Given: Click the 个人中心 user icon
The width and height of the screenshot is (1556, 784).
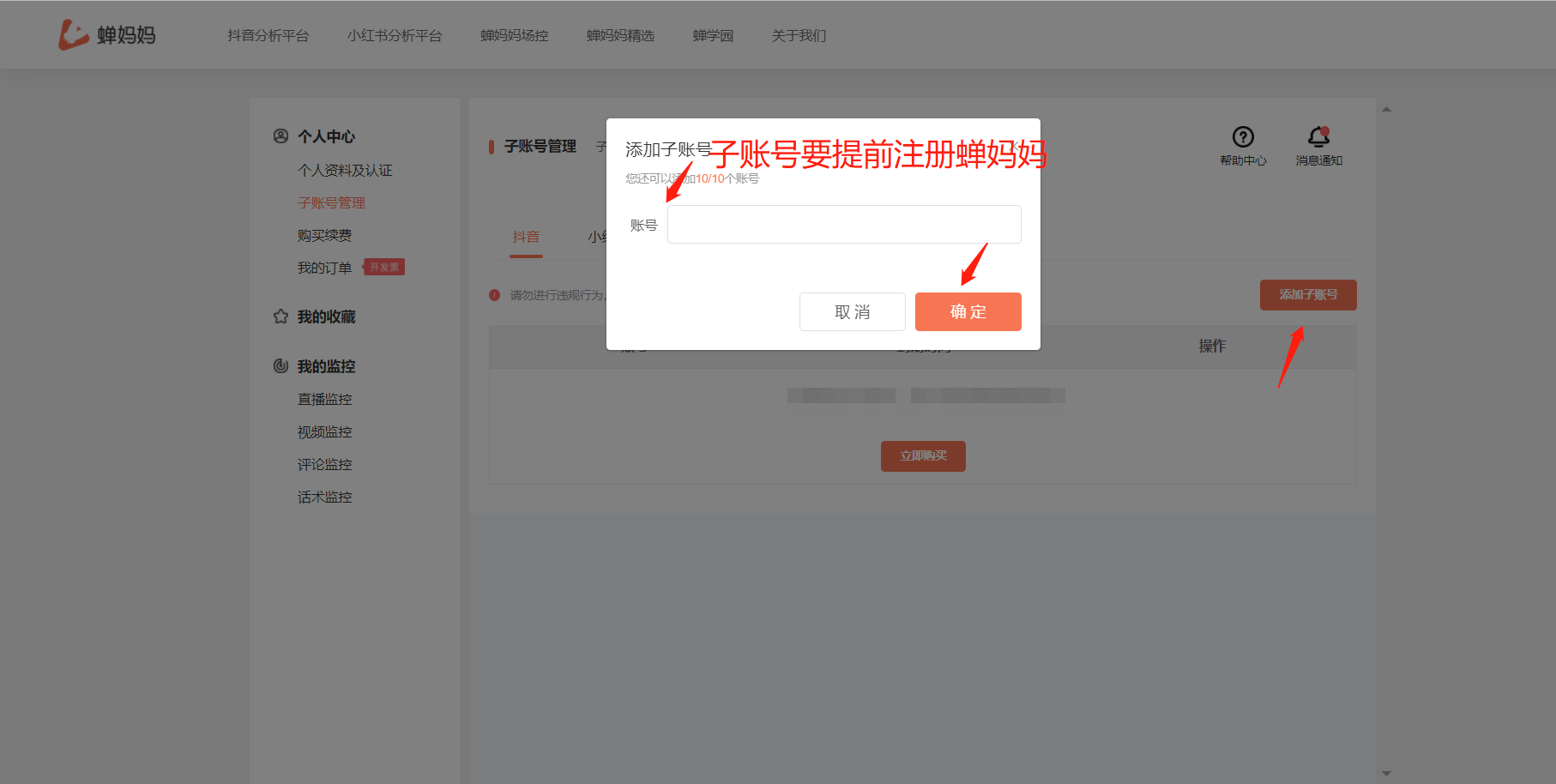Looking at the screenshot, I should pos(280,136).
